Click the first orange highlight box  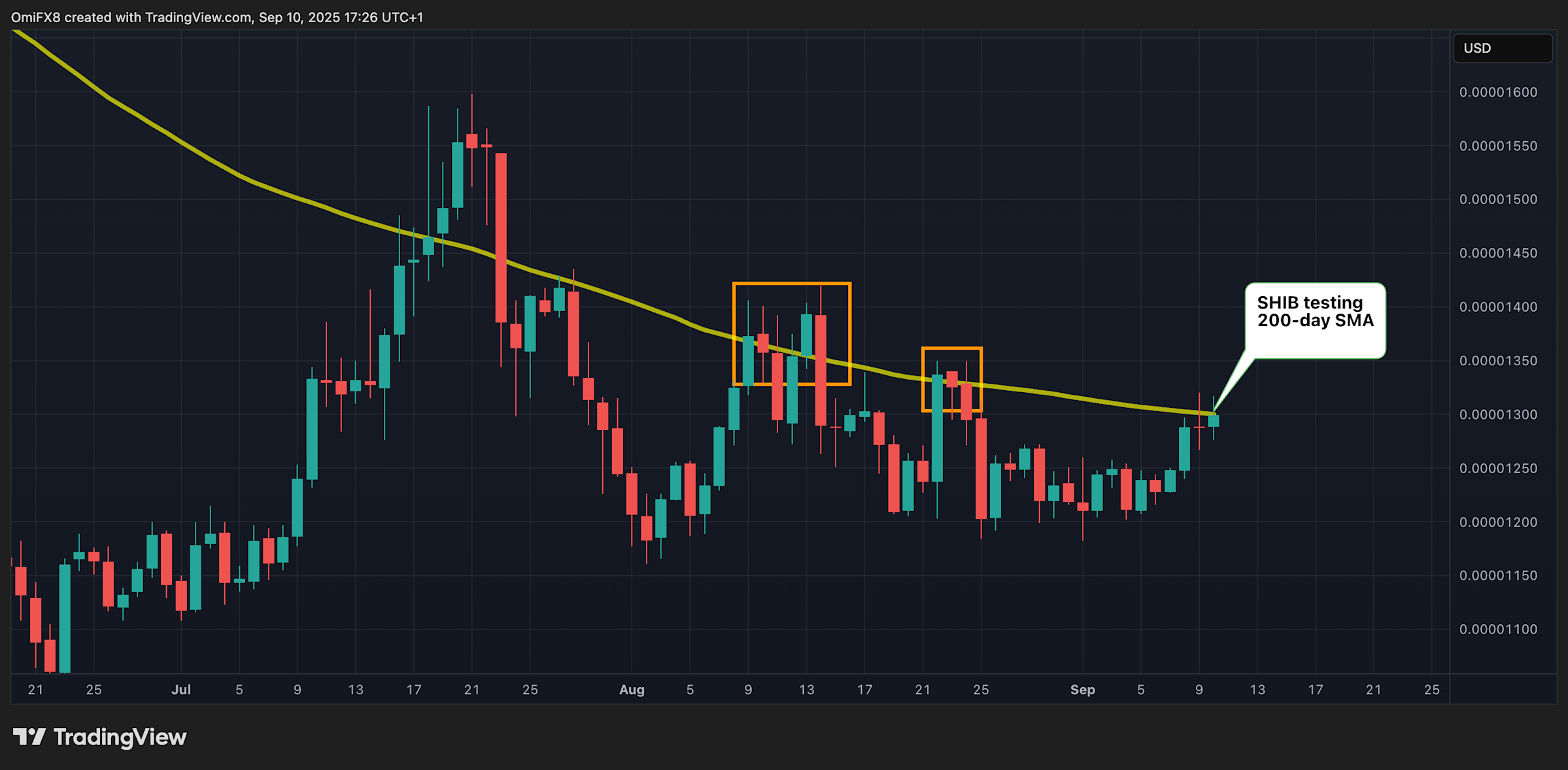tap(791, 333)
